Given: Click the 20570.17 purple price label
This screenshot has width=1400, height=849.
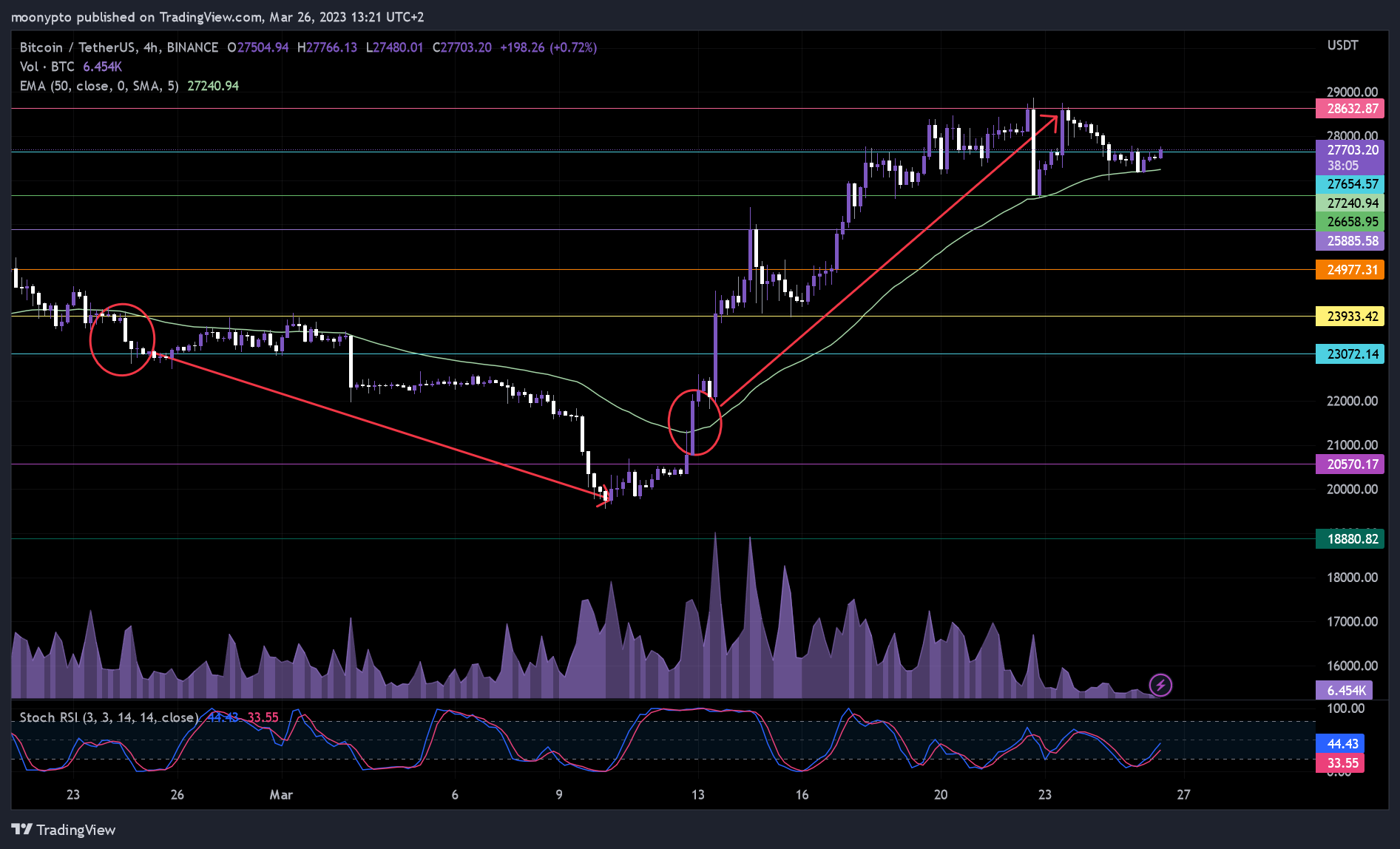Looking at the screenshot, I should [x=1350, y=464].
